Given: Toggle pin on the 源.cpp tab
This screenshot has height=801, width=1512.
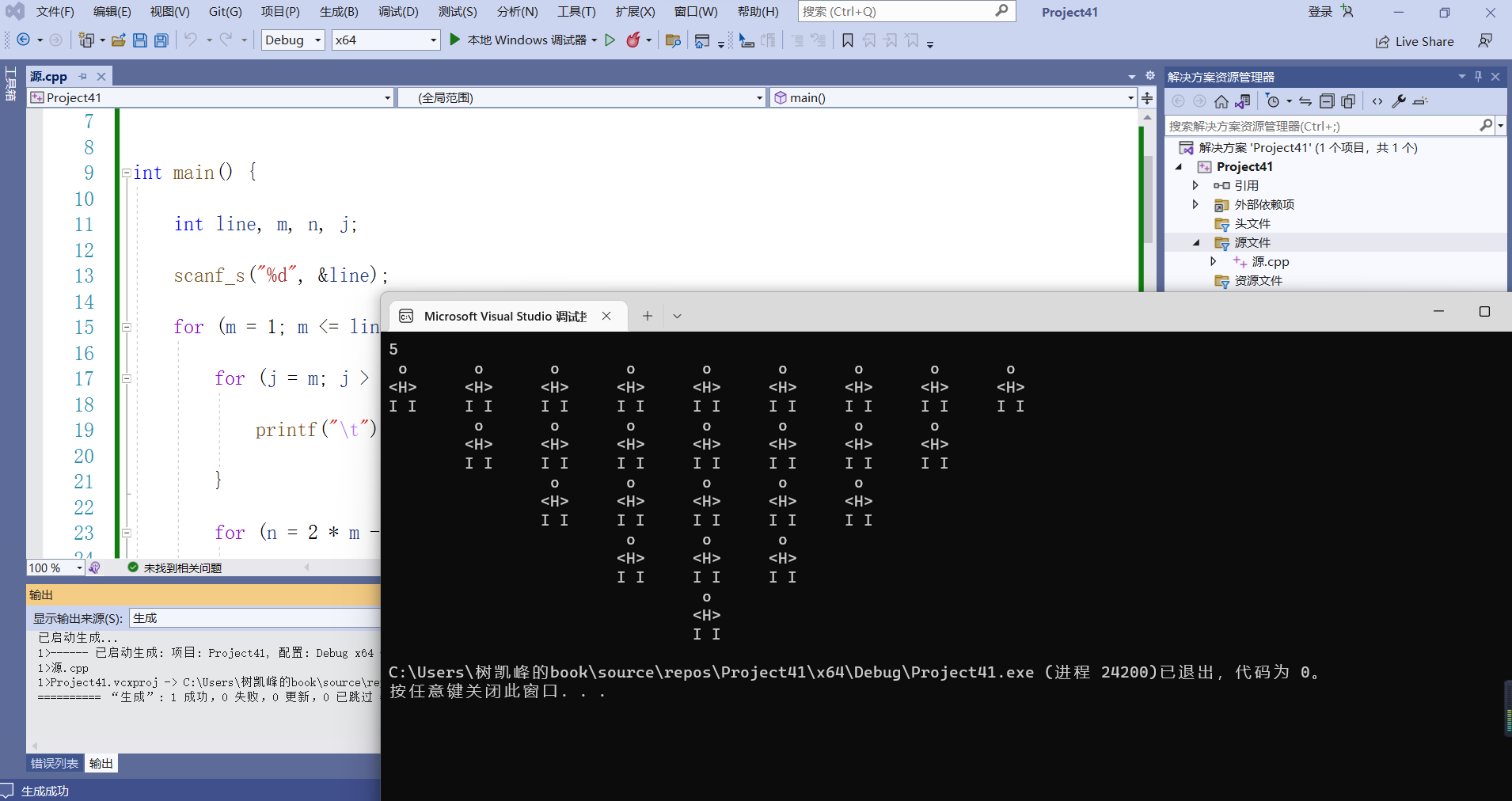Looking at the screenshot, I should [x=83, y=77].
